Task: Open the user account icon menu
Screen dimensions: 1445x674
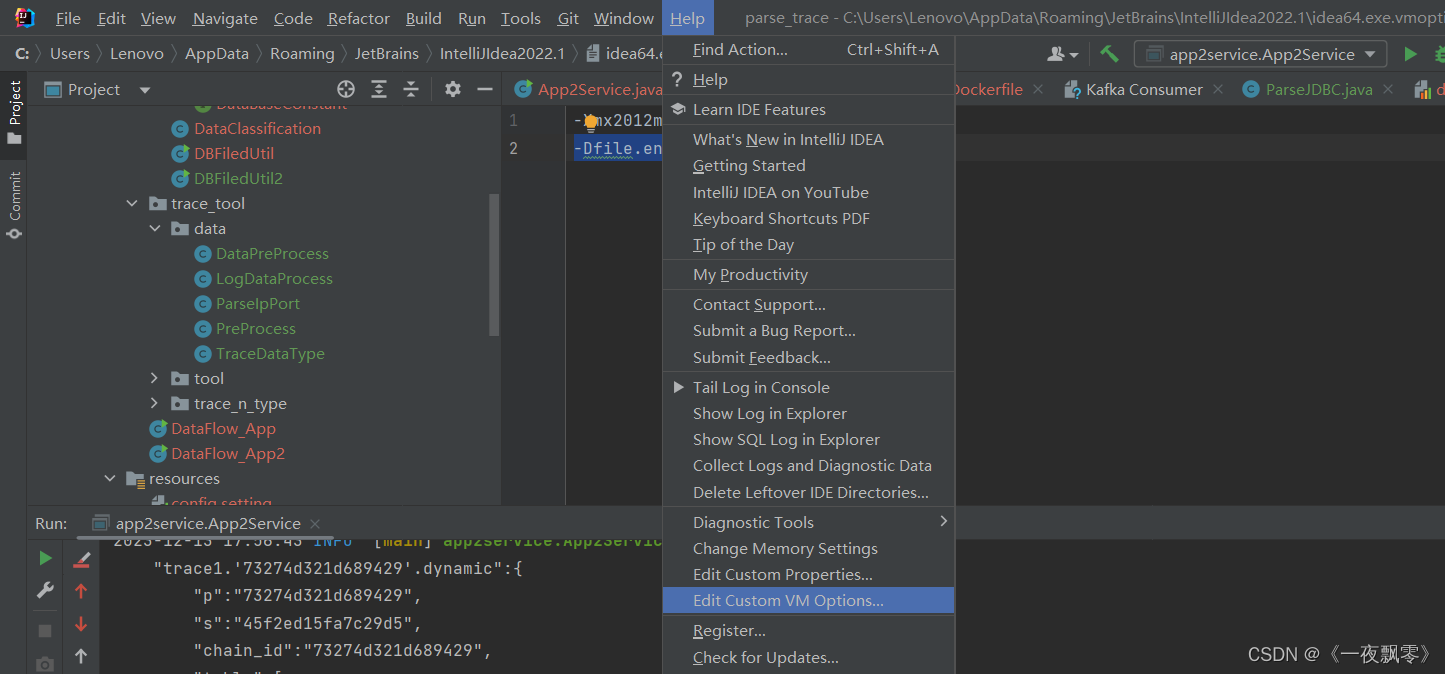Action: (1063, 54)
